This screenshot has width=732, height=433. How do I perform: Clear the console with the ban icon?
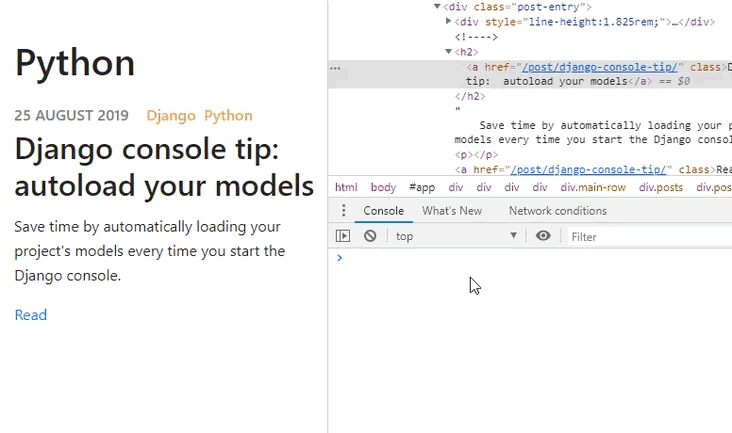tap(370, 236)
